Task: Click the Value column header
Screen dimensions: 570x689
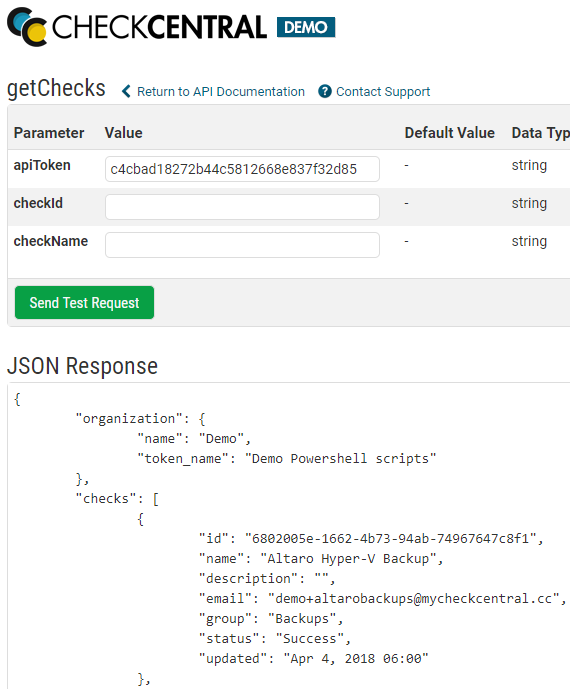Action: click(123, 133)
